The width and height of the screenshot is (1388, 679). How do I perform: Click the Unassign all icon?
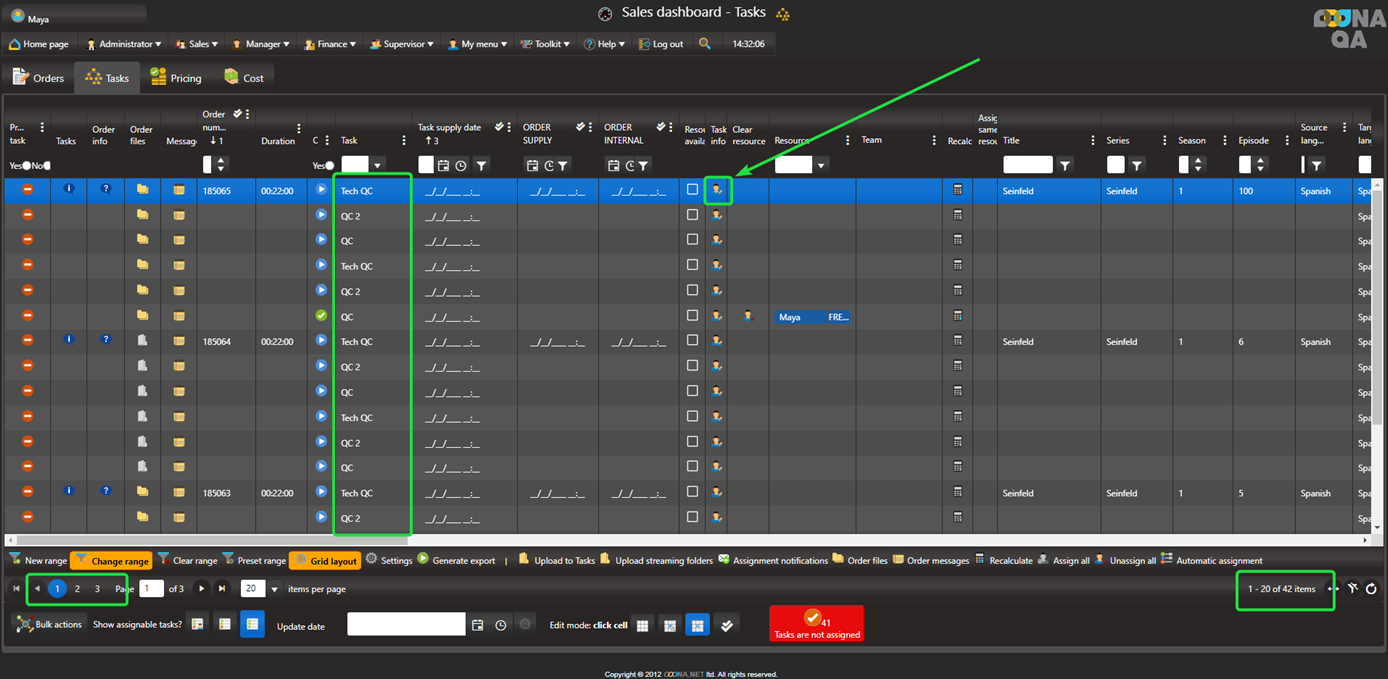pyautogui.click(x=1100, y=560)
